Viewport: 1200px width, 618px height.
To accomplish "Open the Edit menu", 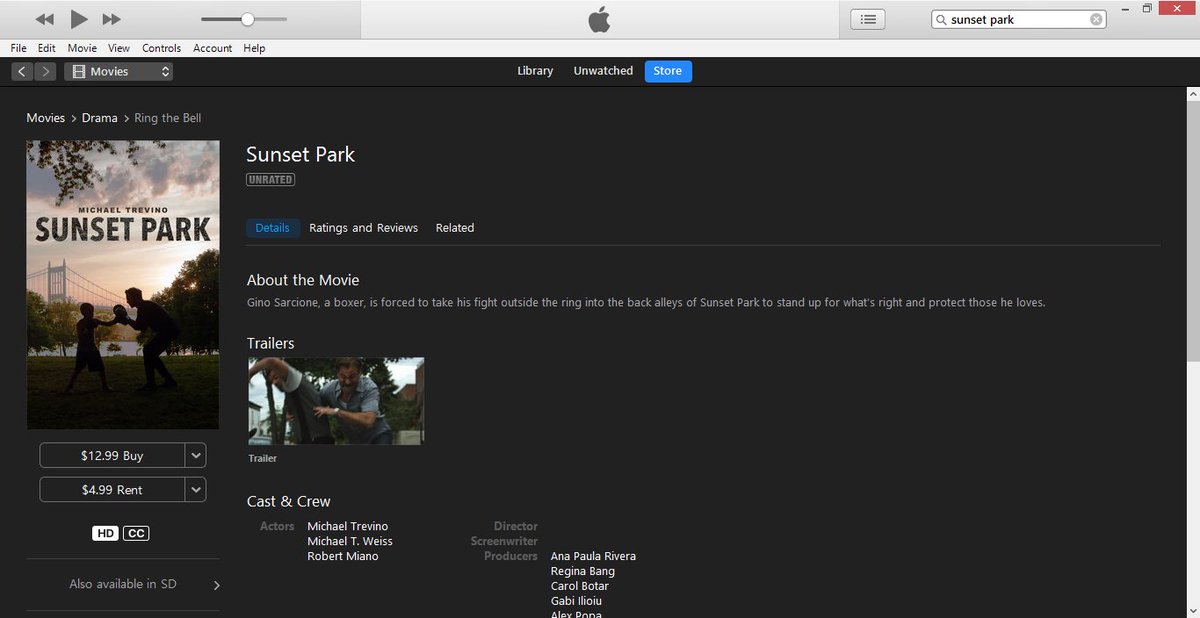I will click(x=47, y=48).
